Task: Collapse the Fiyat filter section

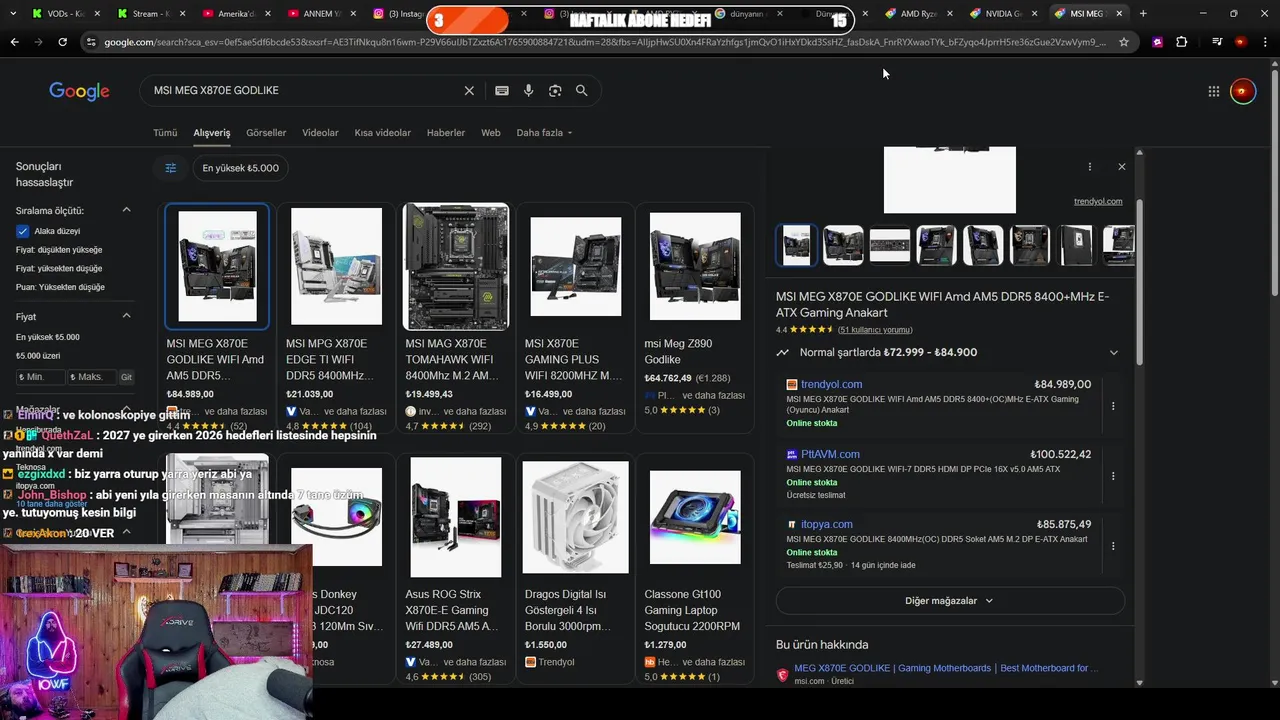Action: (x=127, y=316)
